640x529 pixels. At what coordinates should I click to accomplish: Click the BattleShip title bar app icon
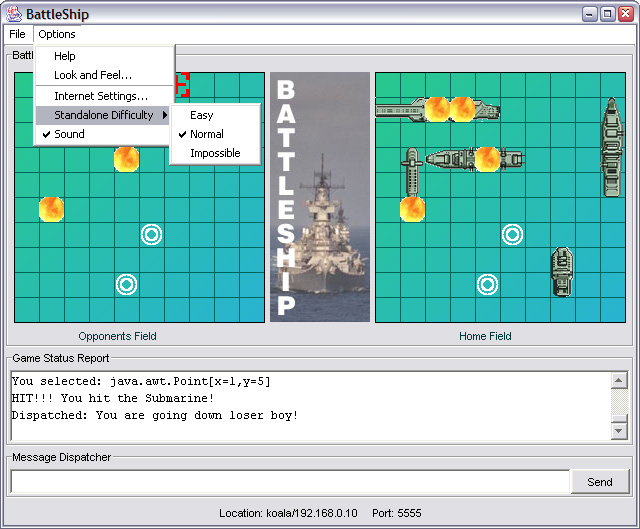click(x=14, y=14)
